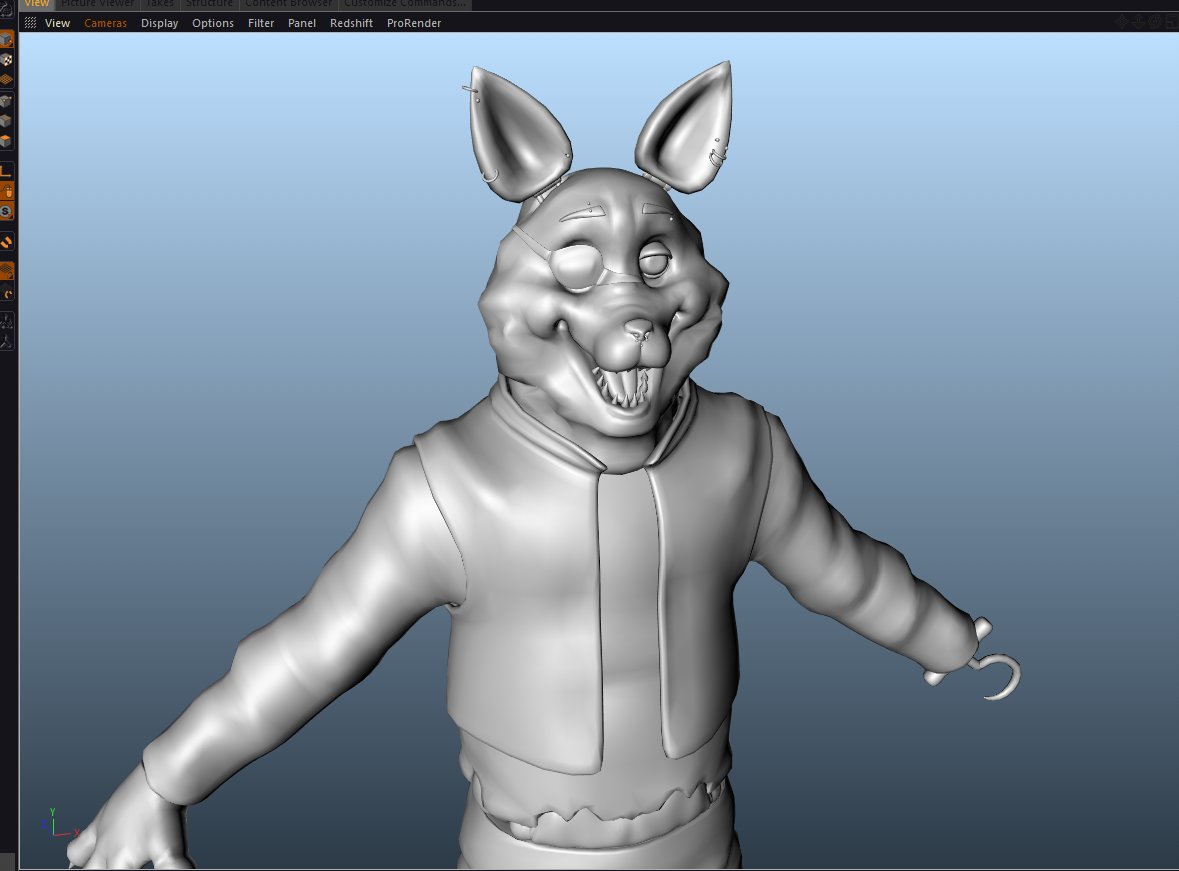The image size is (1179, 871).
Task: Click the viewport rotate camera icon
Action: point(1154,23)
